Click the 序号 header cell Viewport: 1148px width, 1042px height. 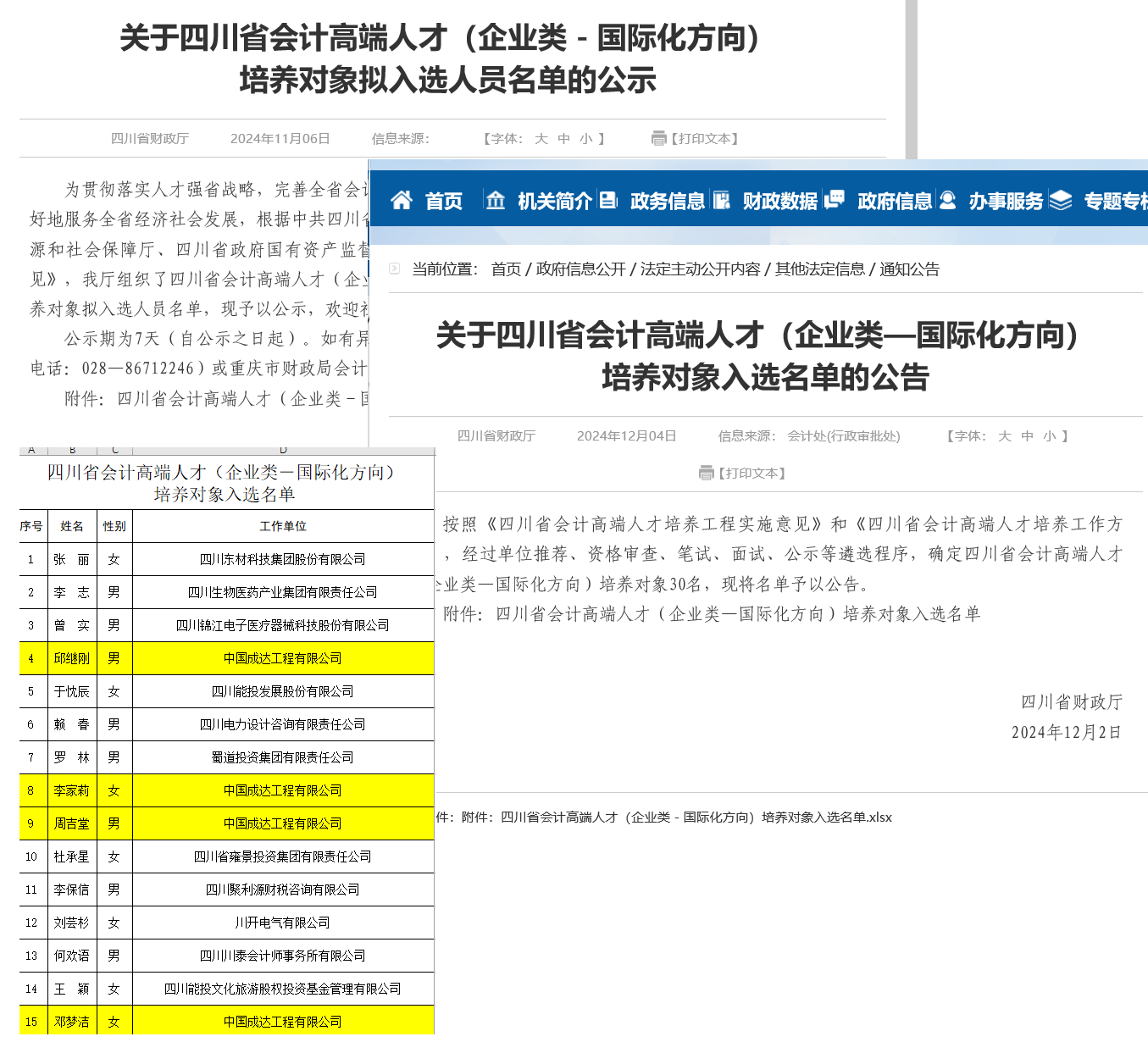32,526
